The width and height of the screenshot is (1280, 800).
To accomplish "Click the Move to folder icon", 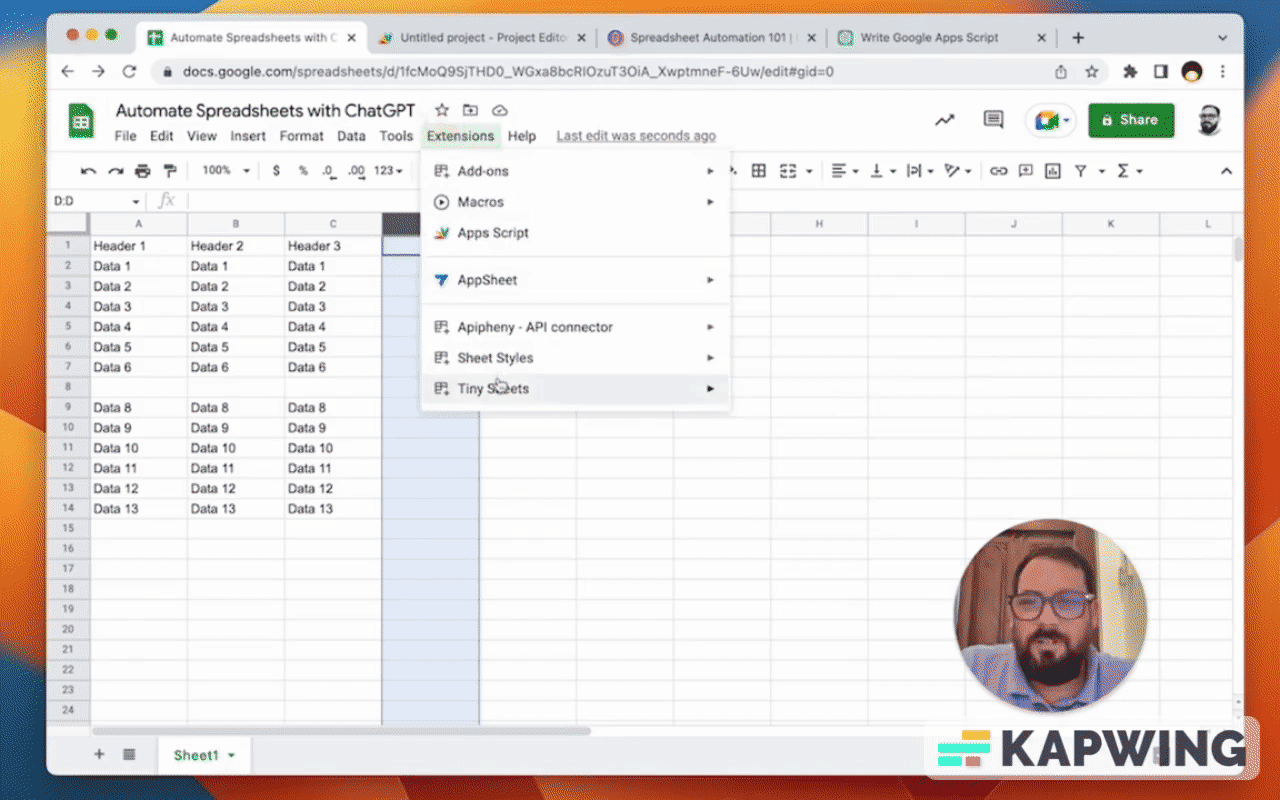I will pyautogui.click(x=471, y=110).
